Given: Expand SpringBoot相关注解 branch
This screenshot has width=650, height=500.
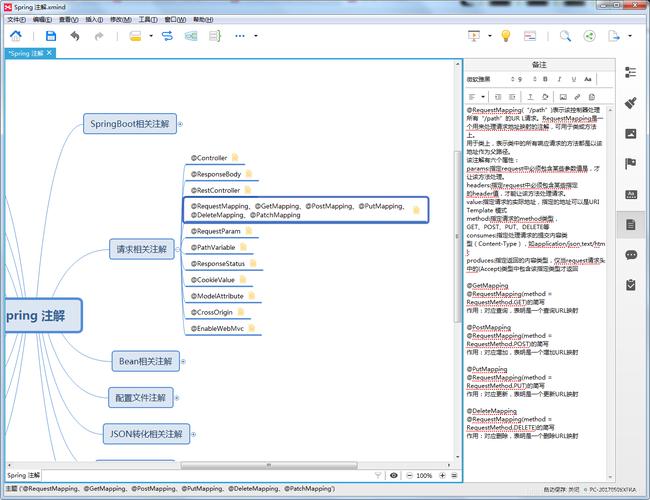Looking at the screenshot, I should click(180, 124).
